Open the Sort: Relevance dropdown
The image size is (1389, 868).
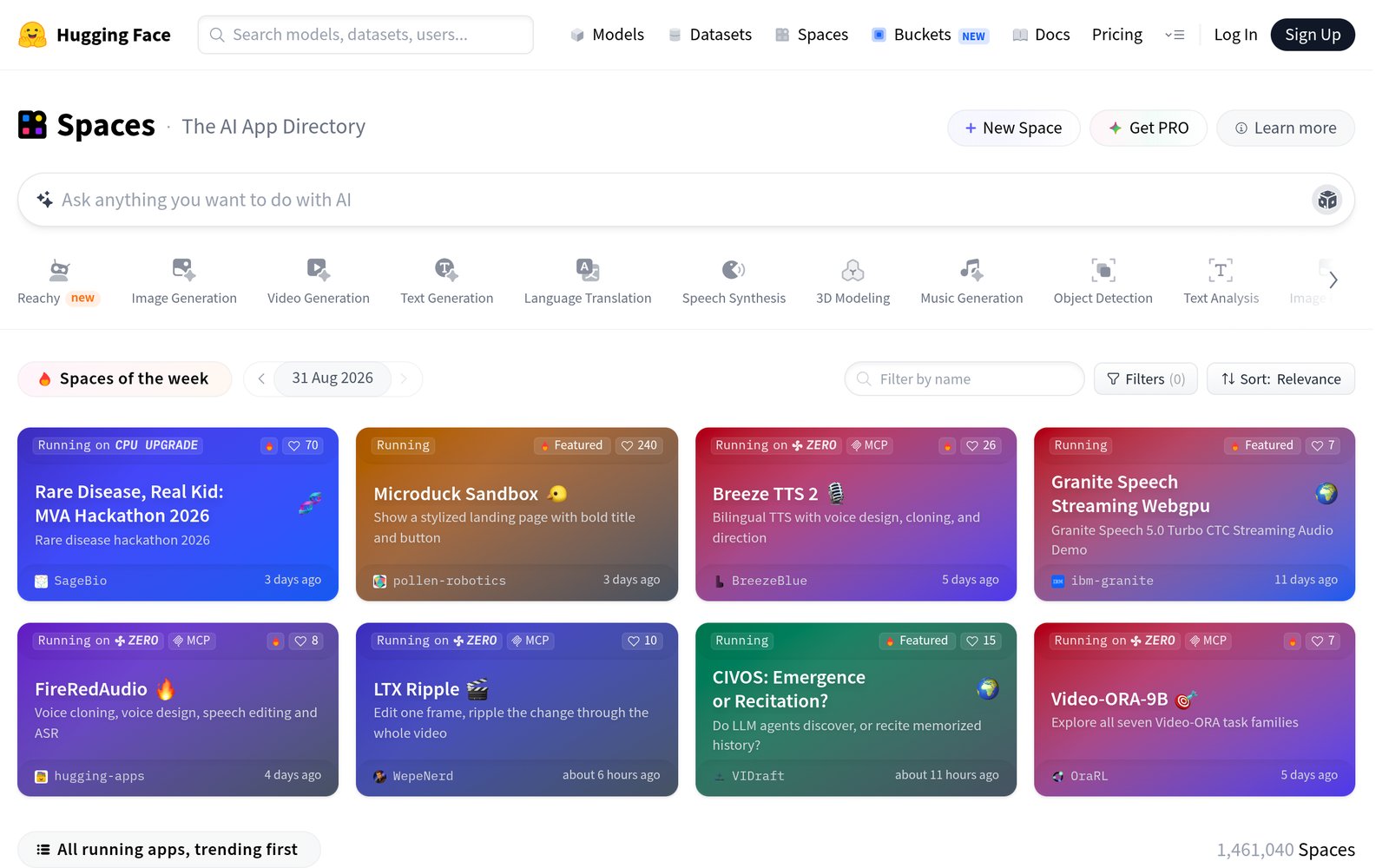tap(1280, 378)
